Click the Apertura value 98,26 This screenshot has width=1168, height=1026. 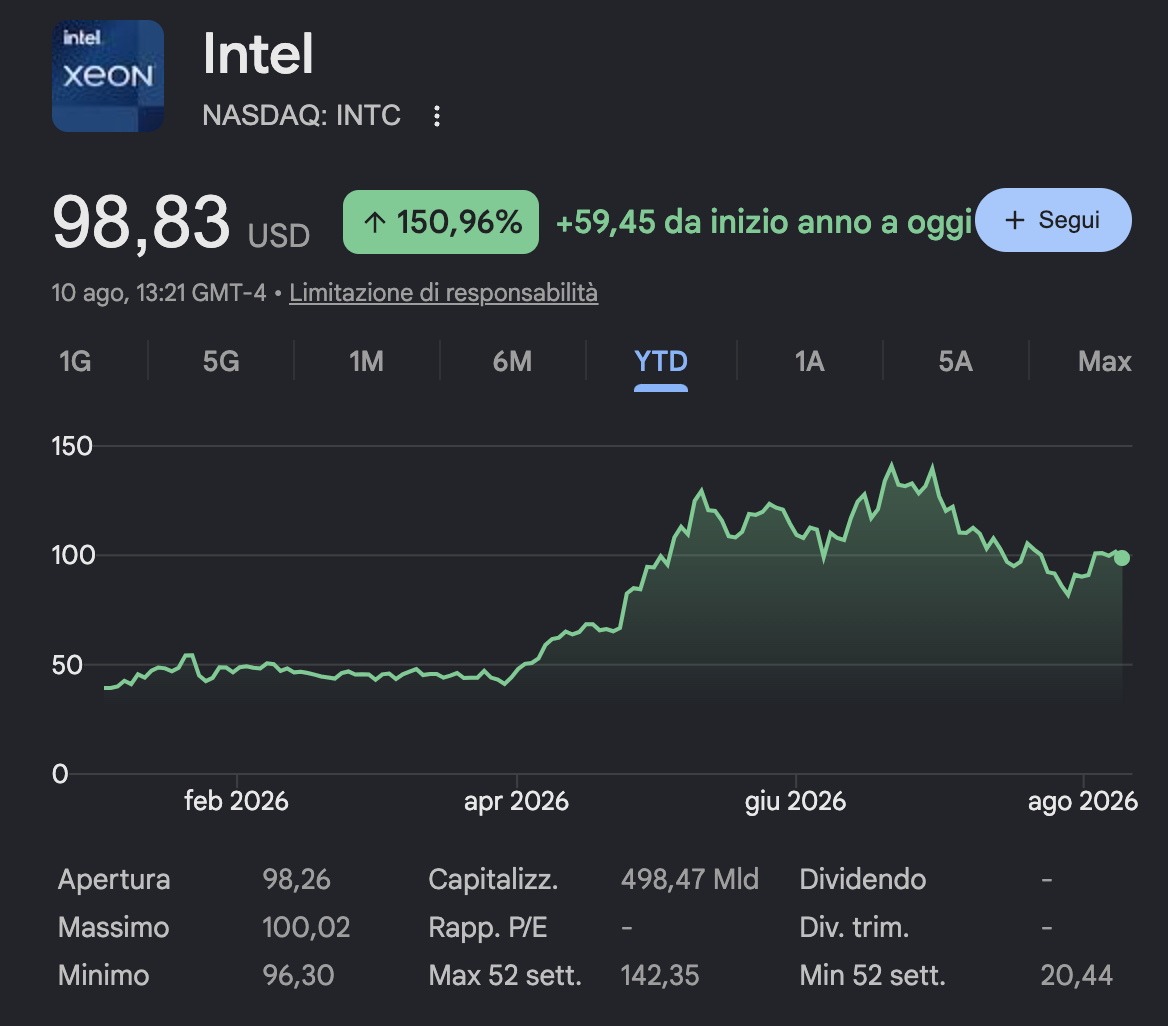pos(296,879)
